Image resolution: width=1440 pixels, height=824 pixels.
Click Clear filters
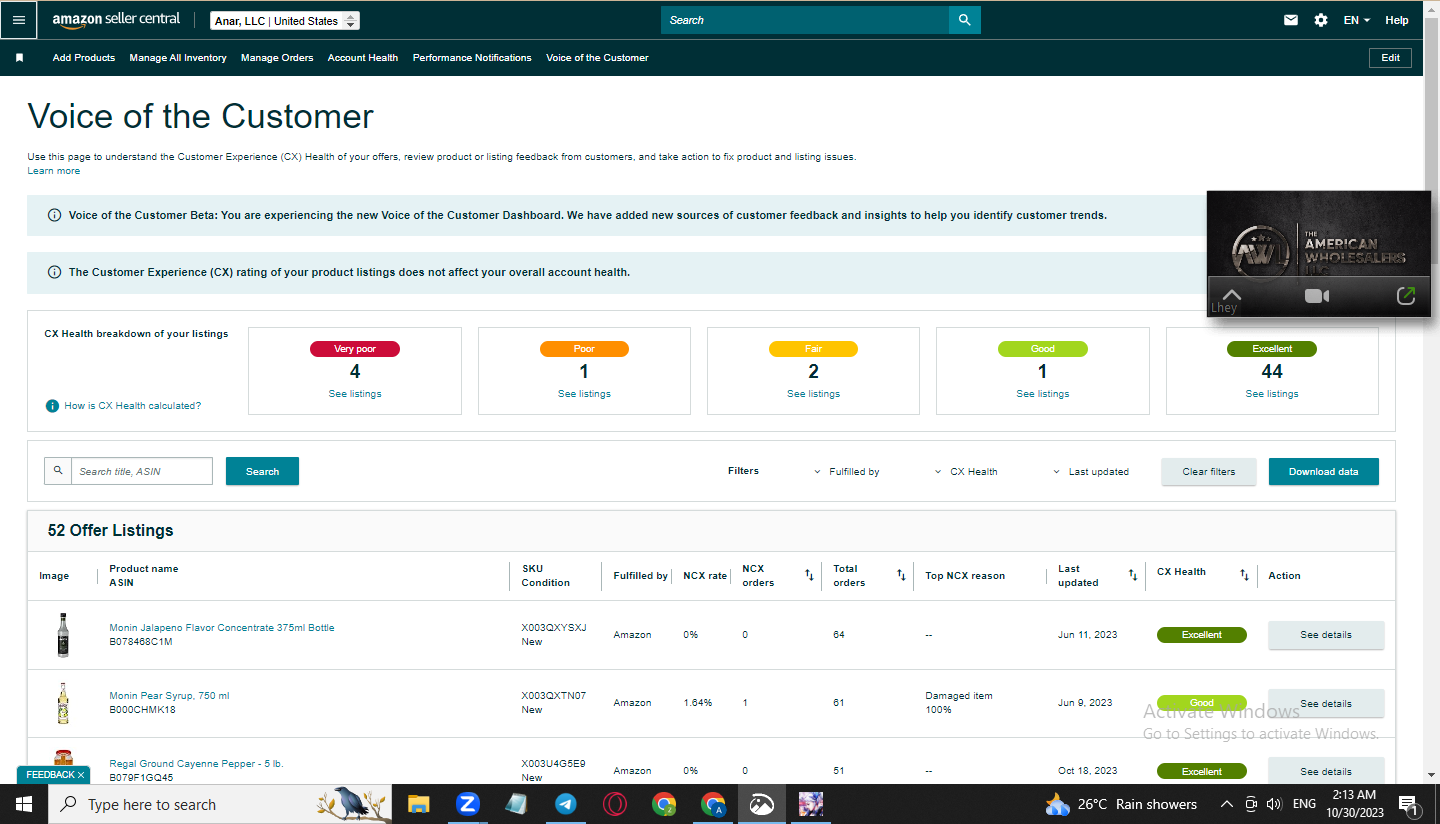pos(1209,472)
